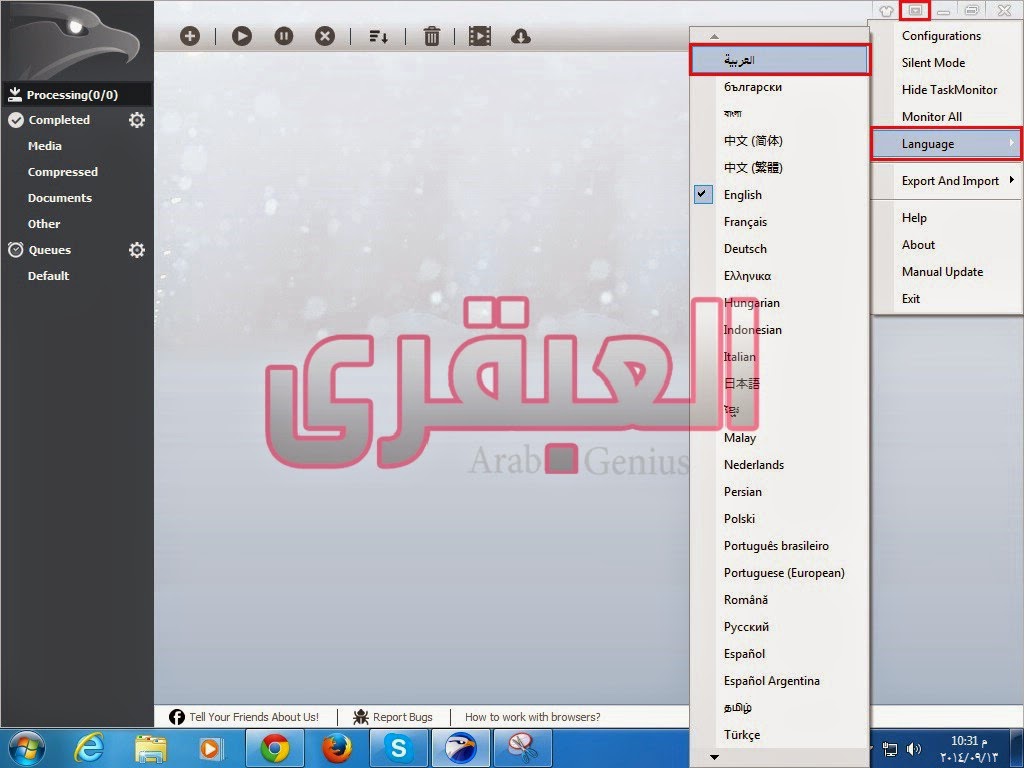This screenshot has width=1024, height=768.
Task: Click language list scroll-up arrow
Action: [x=714, y=37]
